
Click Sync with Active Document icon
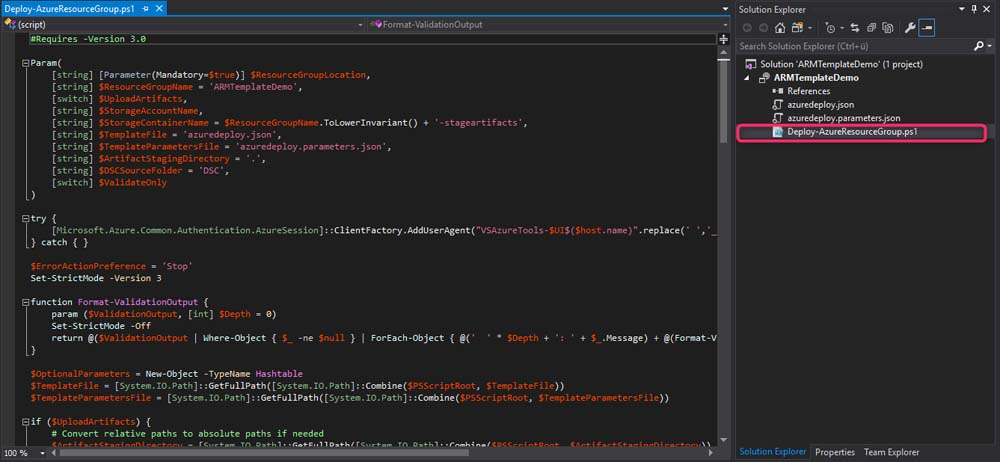coord(855,28)
